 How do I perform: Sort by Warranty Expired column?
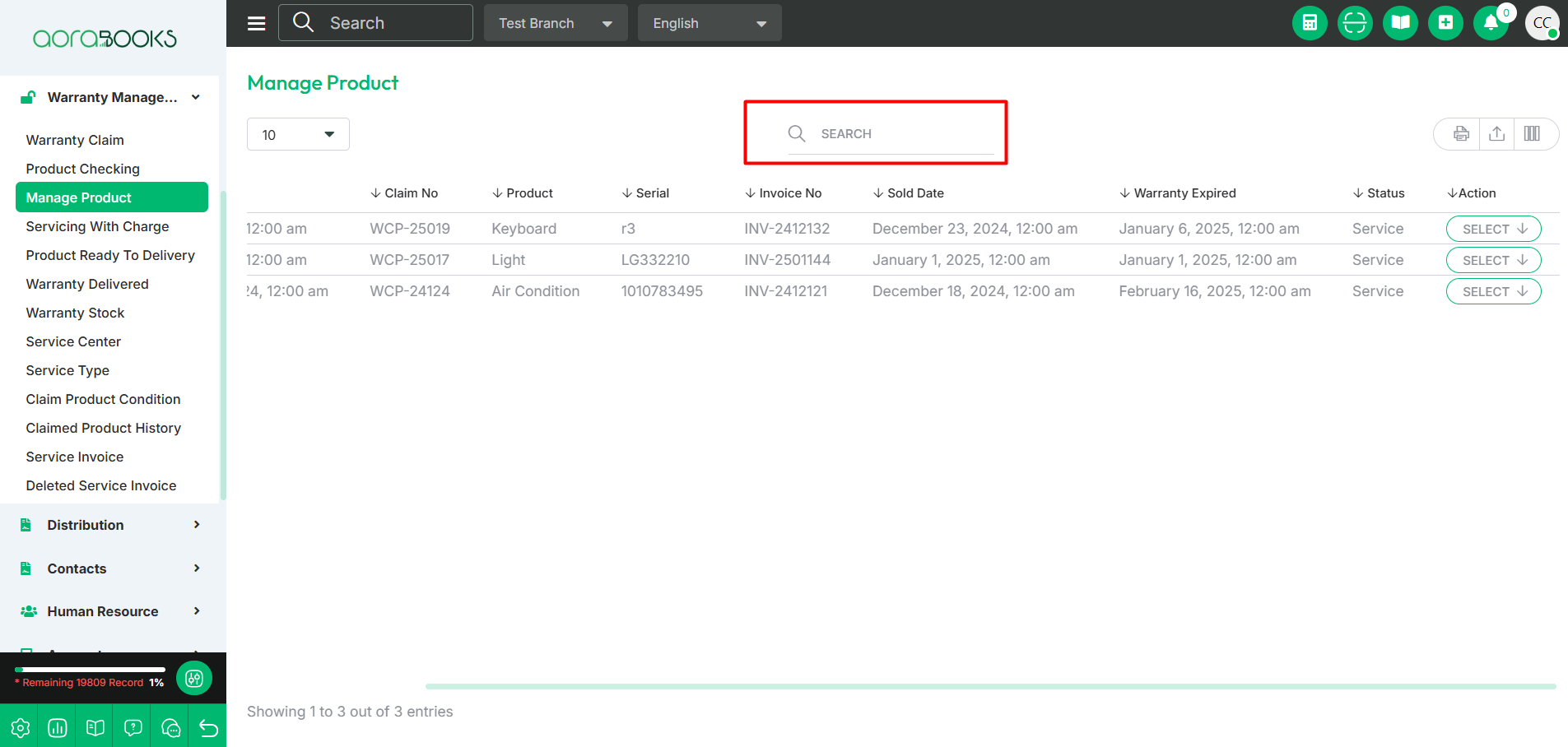(1178, 193)
